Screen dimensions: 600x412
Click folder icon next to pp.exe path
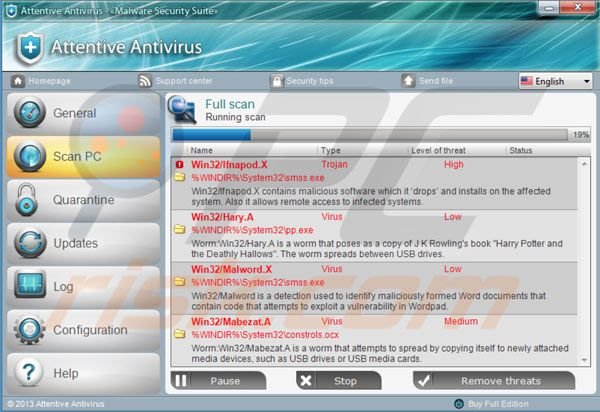[179, 230]
